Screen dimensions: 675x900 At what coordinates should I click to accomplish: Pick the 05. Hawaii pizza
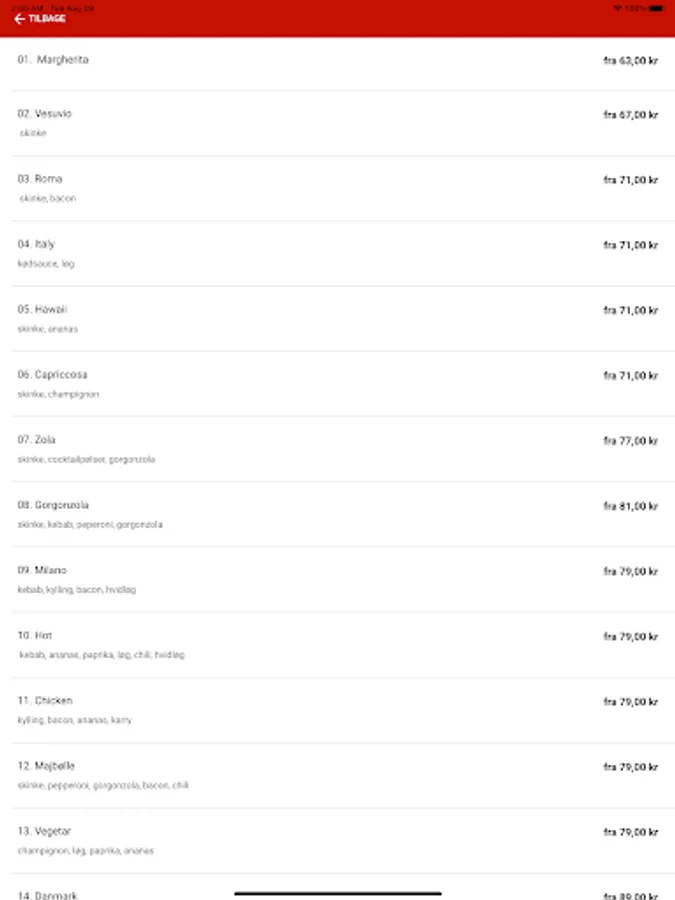pos(343,319)
